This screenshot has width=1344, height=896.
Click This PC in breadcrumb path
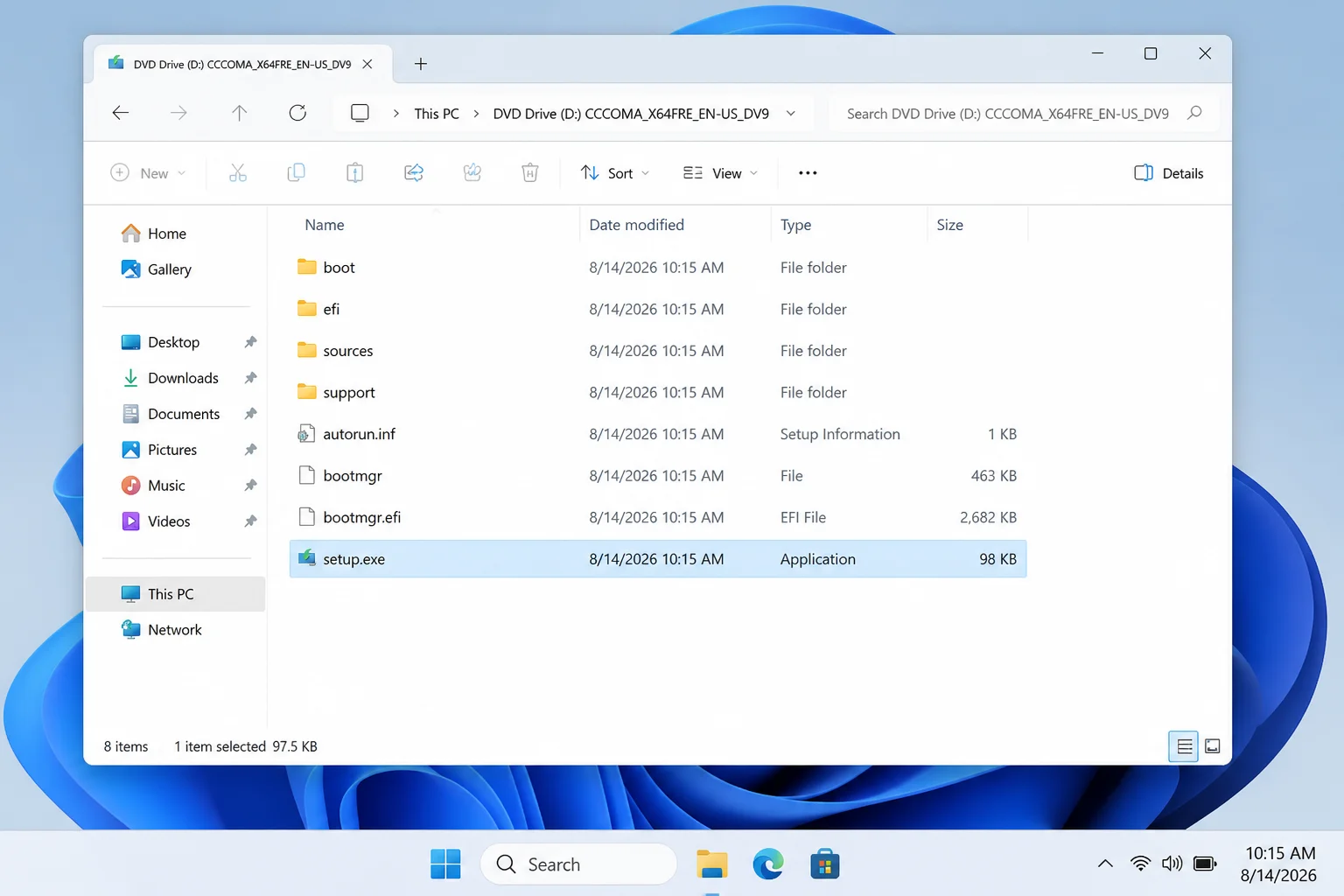click(x=437, y=114)
